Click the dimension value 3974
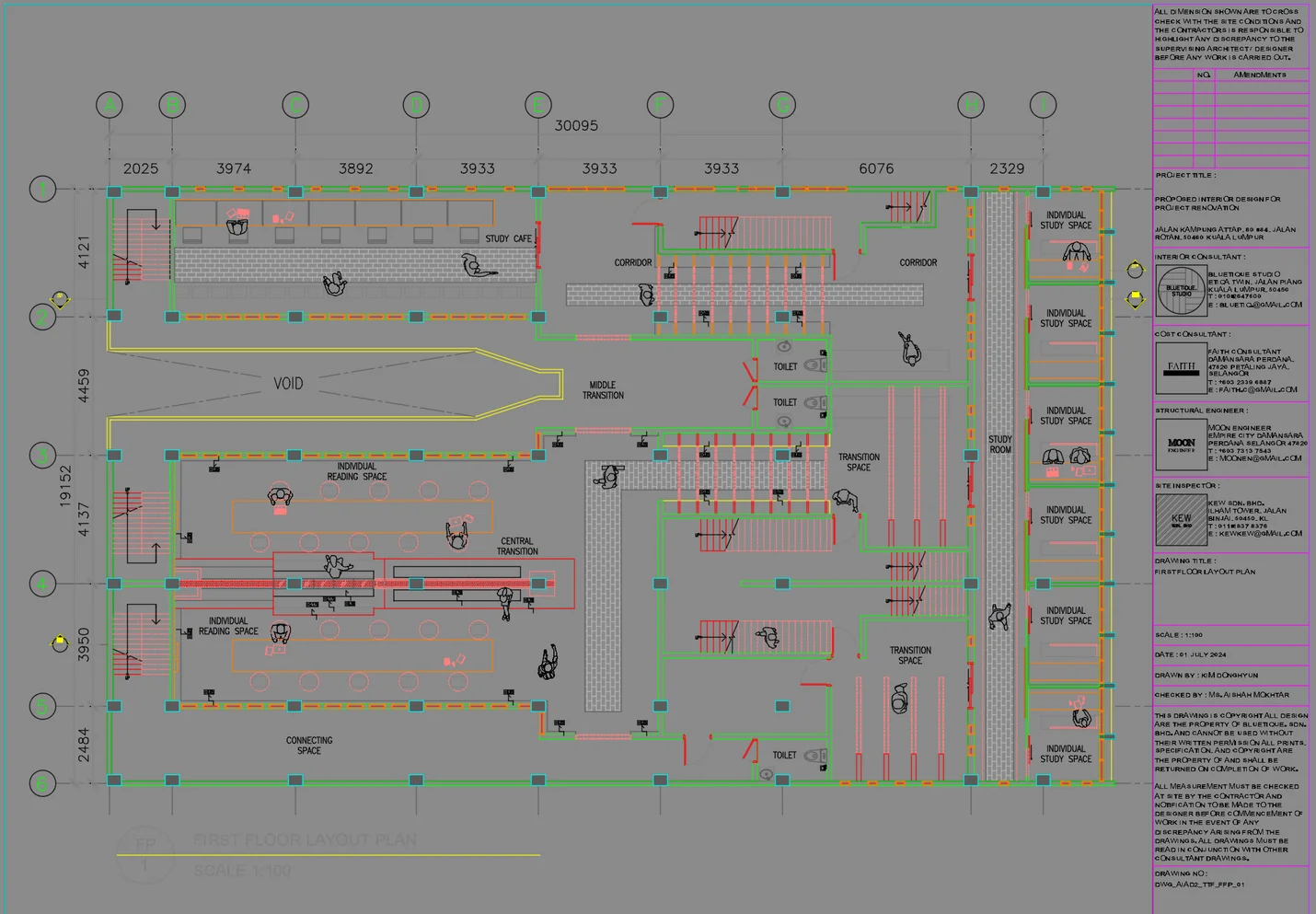The height and width of the screenshot is (914, 1316). (234, 168)
